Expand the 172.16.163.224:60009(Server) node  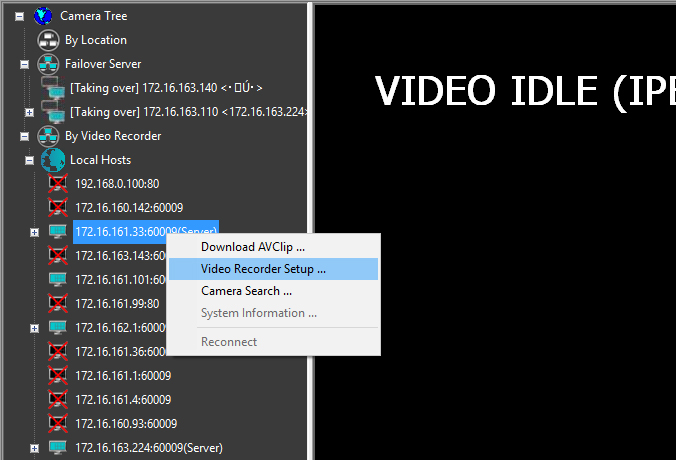pos(34,447)
